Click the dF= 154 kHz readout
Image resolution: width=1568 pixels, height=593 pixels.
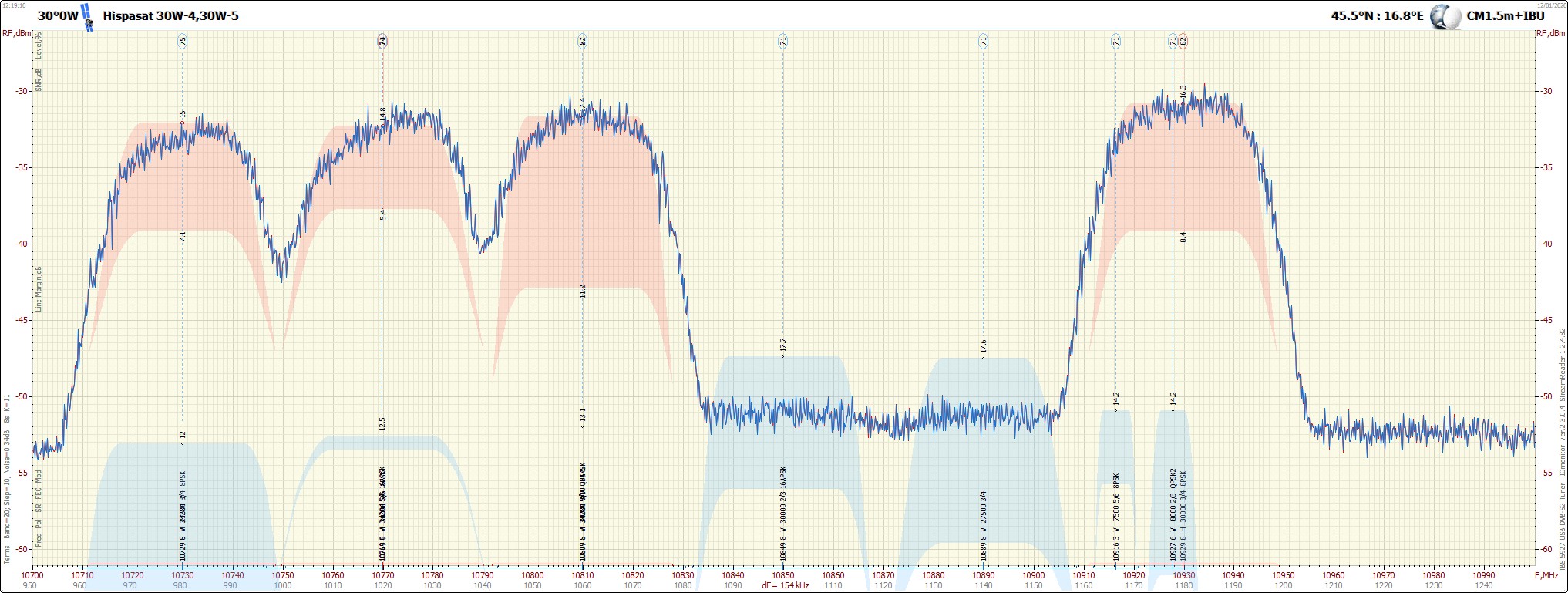click(786, 586)
